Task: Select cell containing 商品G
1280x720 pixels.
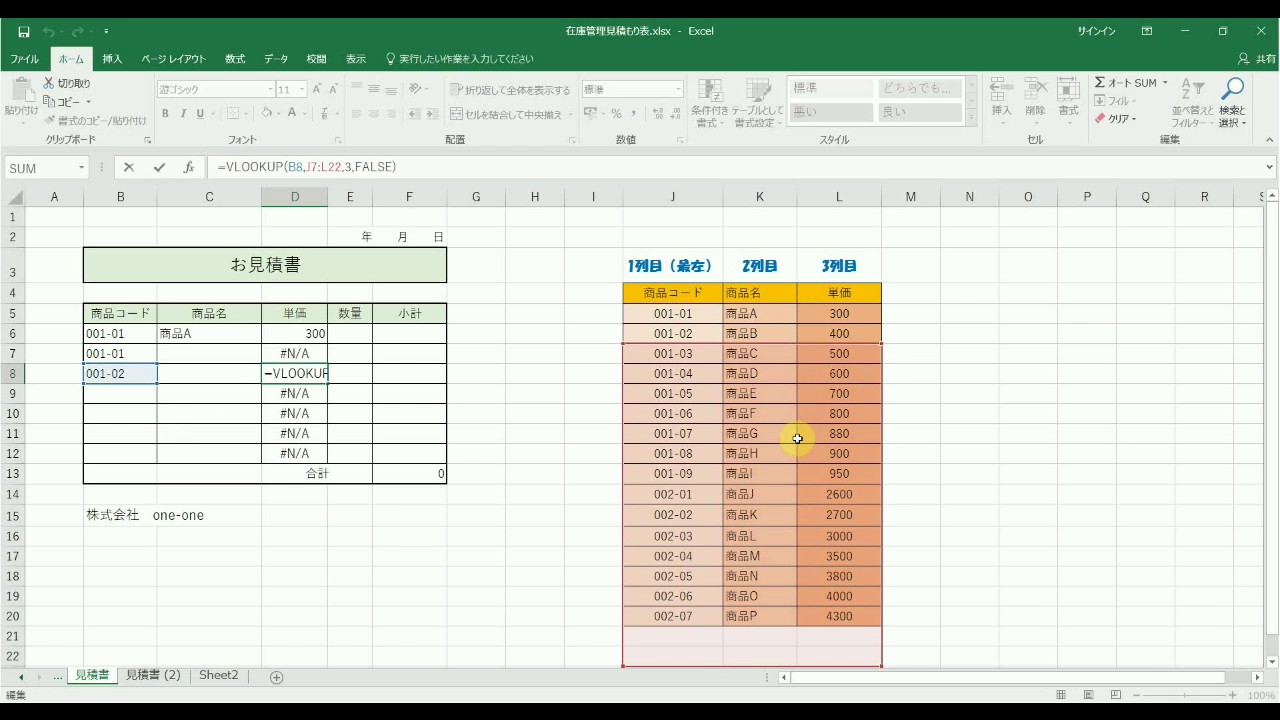Action: pyautogui.click(x=759, y=434)
